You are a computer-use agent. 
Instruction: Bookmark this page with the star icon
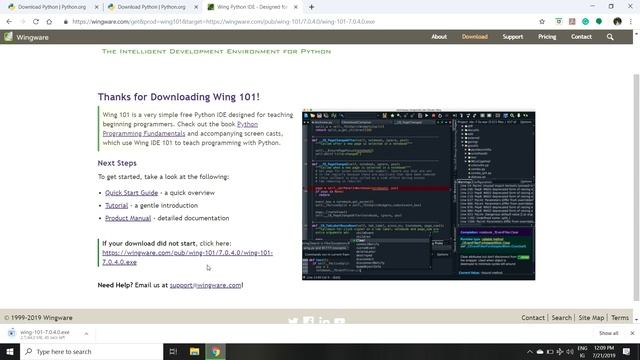542,22
